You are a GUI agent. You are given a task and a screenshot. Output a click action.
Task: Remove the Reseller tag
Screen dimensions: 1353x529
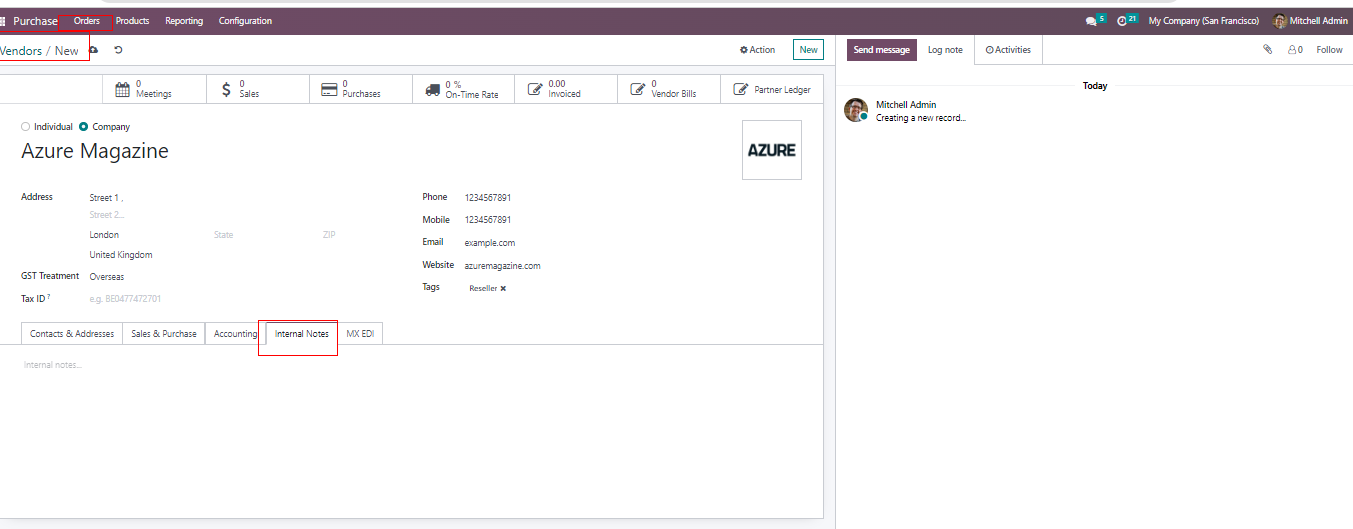point(503,288)
